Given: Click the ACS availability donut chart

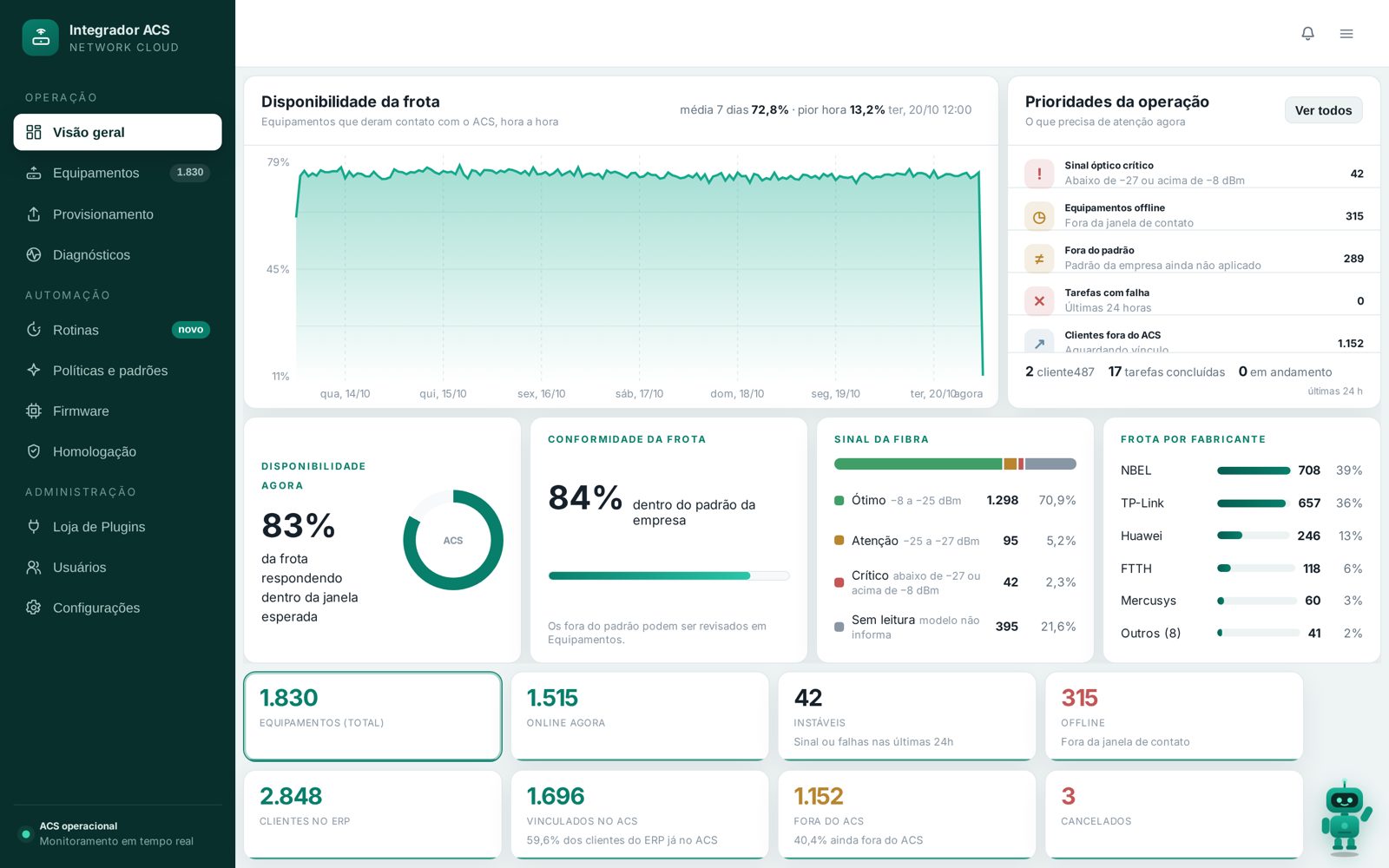Looking at the screenshot, I should (453, 540).
